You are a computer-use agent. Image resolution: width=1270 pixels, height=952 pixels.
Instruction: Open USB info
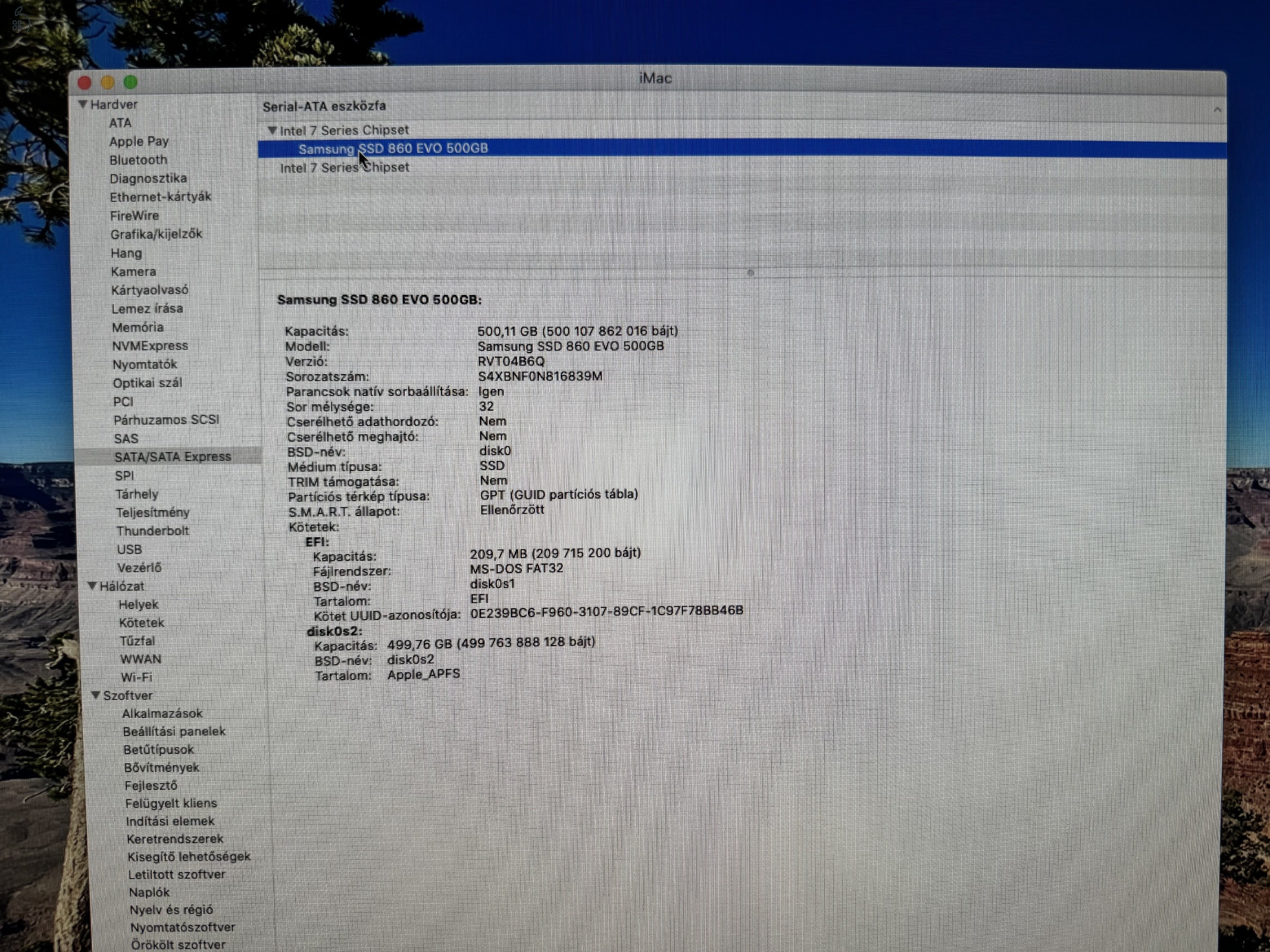tap(129, 549)
